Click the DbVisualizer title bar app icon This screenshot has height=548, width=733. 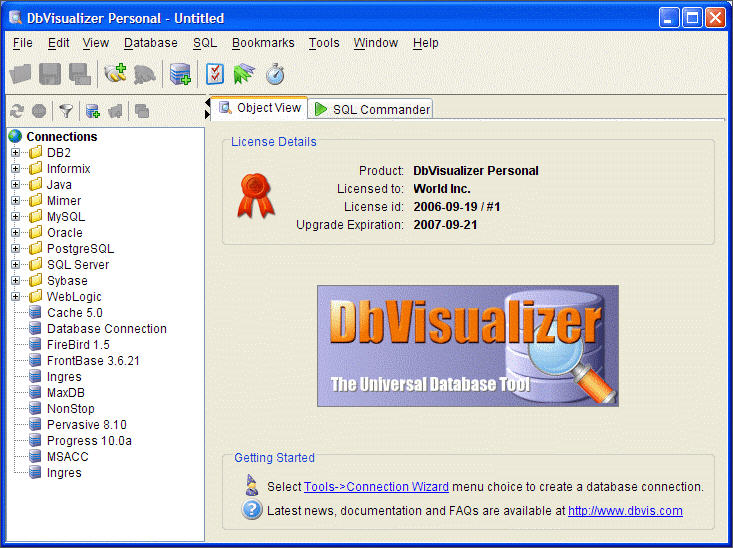coord(15,18)
